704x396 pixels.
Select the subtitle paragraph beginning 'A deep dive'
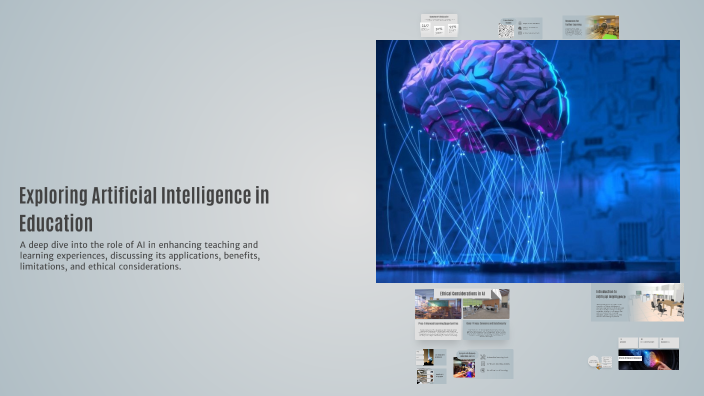click(x=140, y=255)
